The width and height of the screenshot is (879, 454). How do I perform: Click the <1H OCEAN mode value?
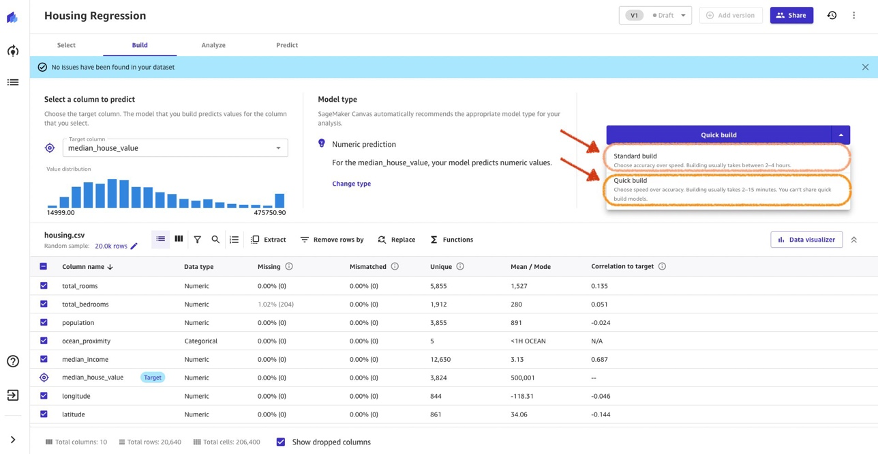tap(528, 341)
